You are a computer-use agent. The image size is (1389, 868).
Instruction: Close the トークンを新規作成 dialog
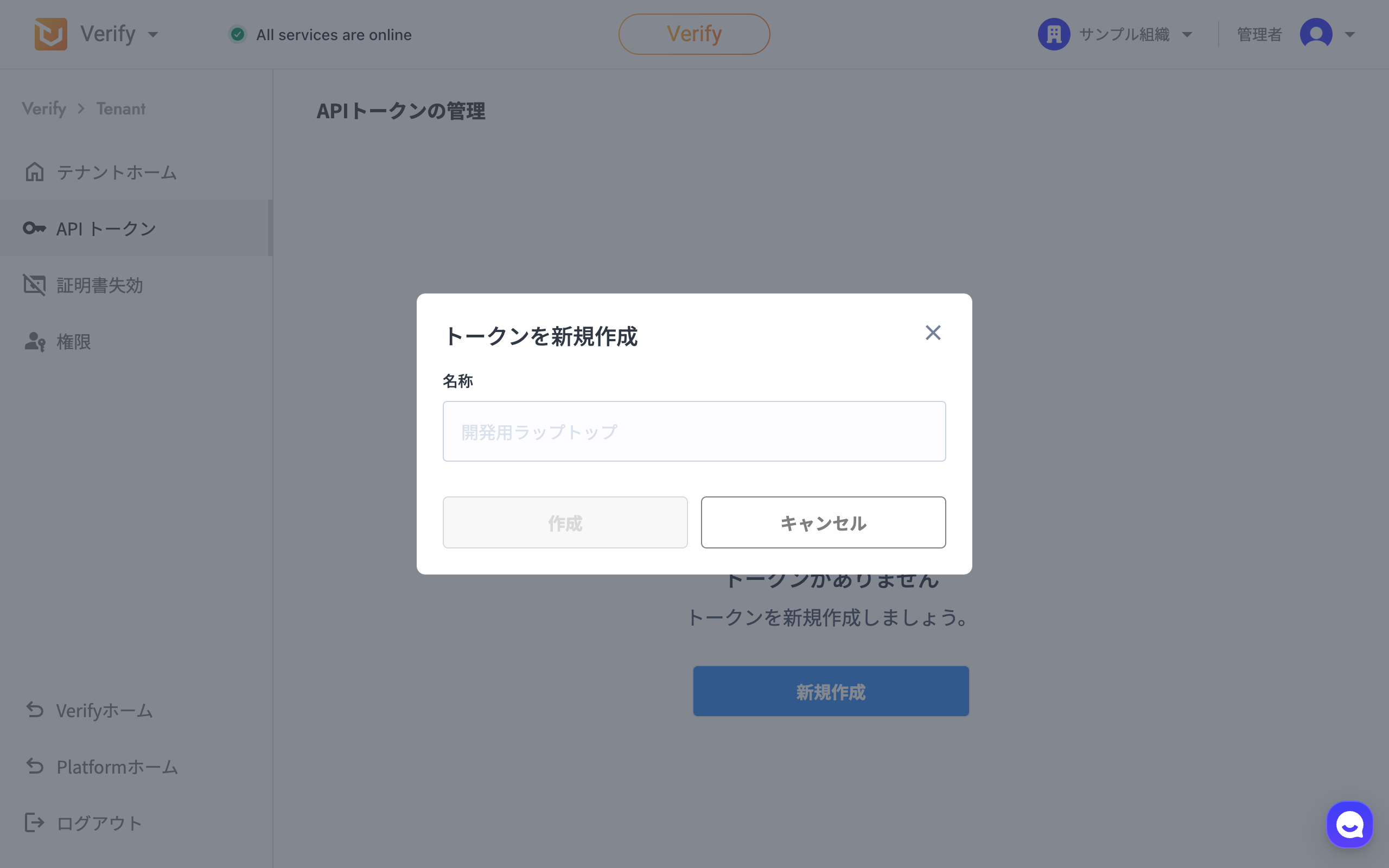click(933, 333)
